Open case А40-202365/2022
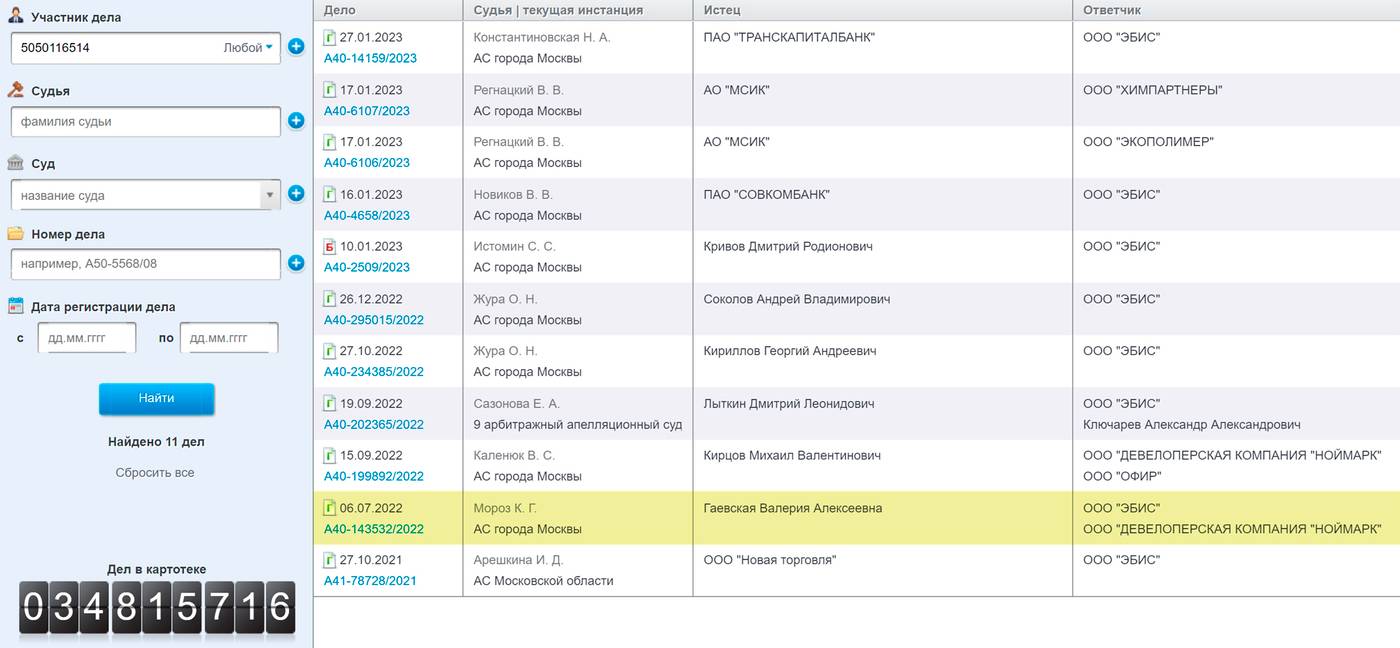Screen dimensions: 1400x648 click(x=374, y=424)
